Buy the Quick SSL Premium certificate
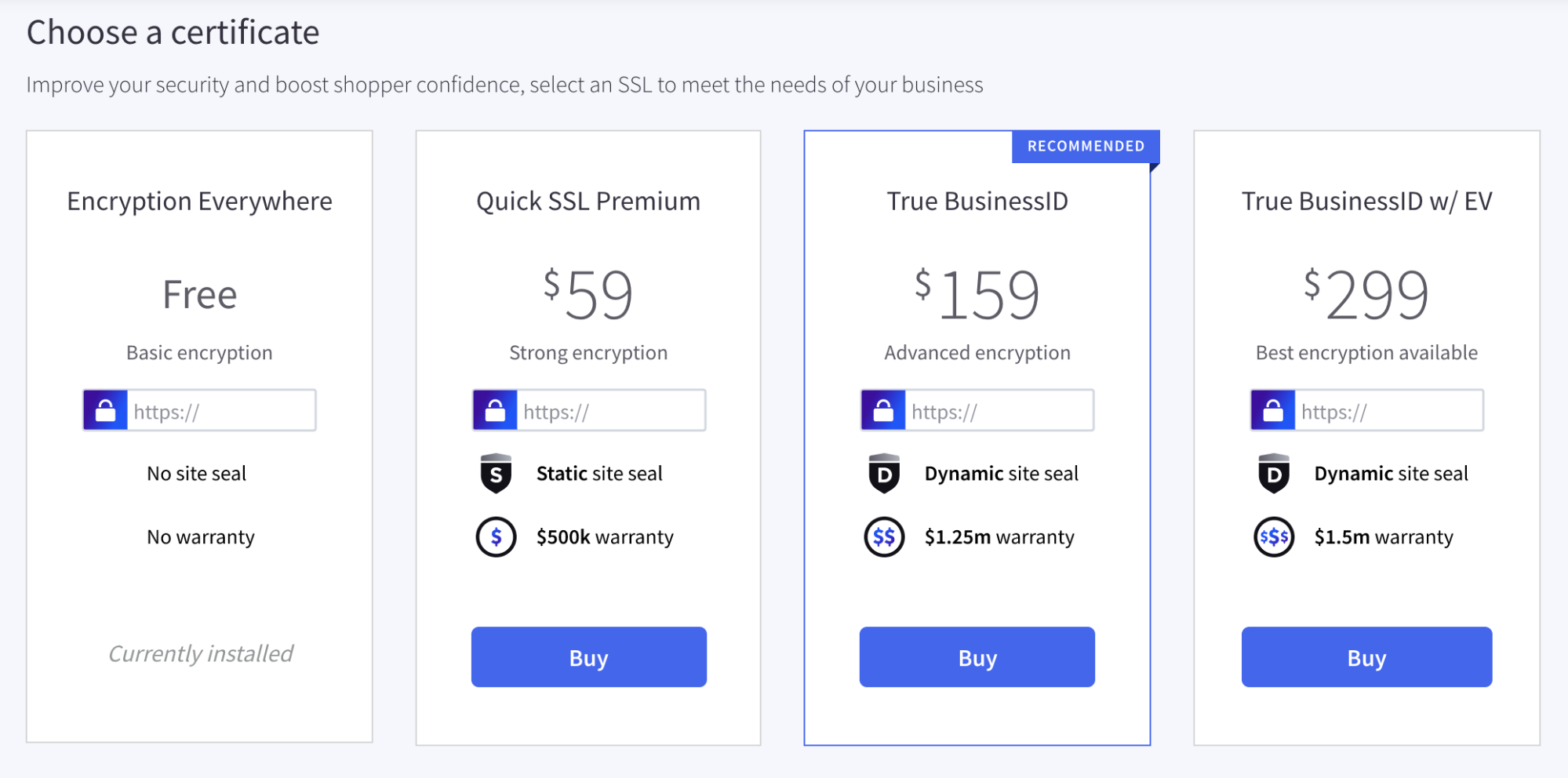This screenshot has height=778, width=1568. [588, 657]
